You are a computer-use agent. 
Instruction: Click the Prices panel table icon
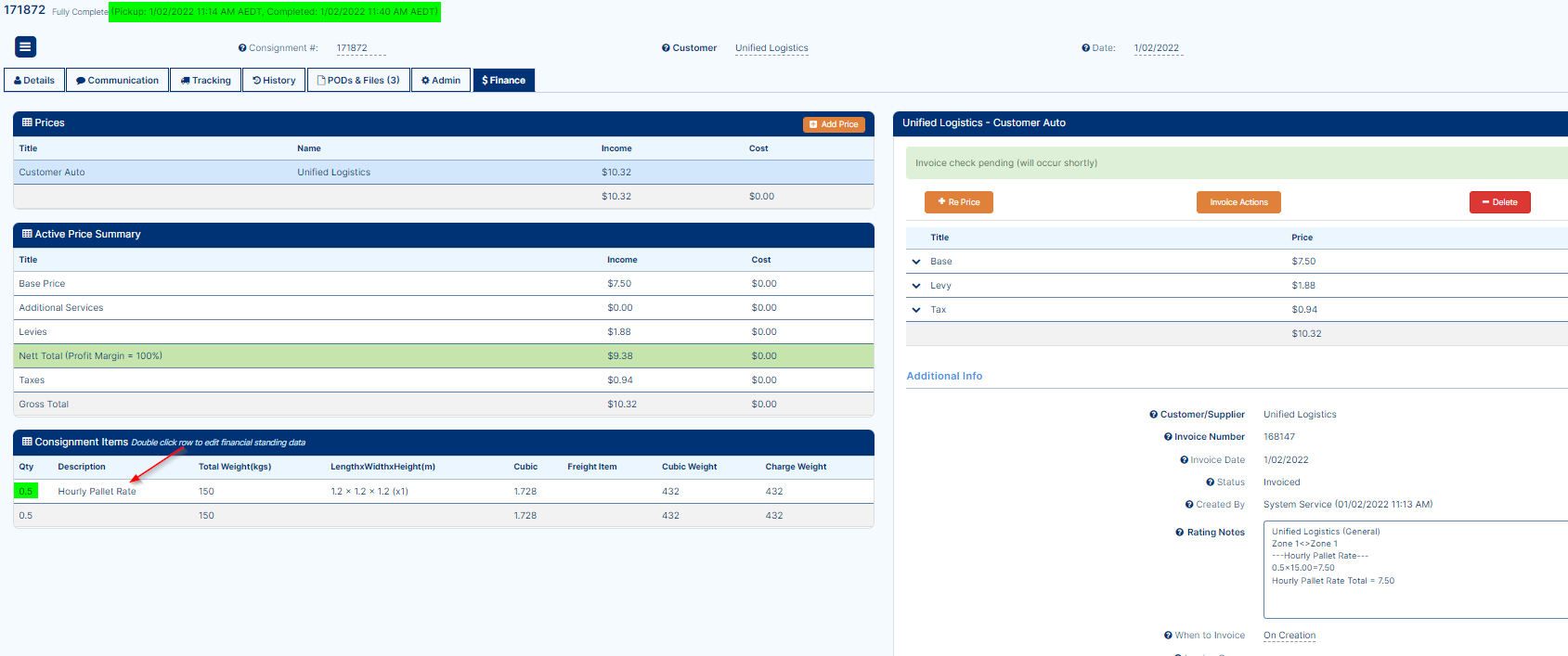coord(27,122)
